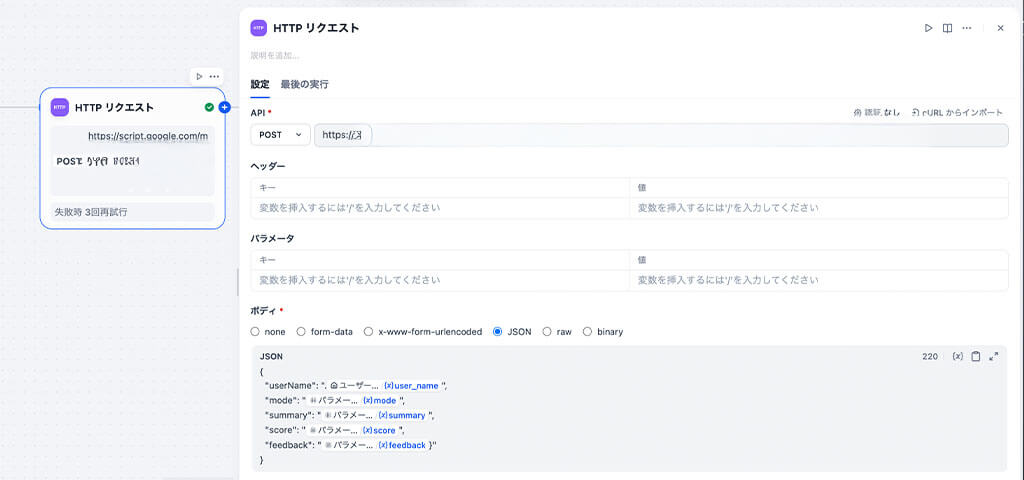
Task: Click the purple HTTP icon in panel title
Action: [259, 28]
